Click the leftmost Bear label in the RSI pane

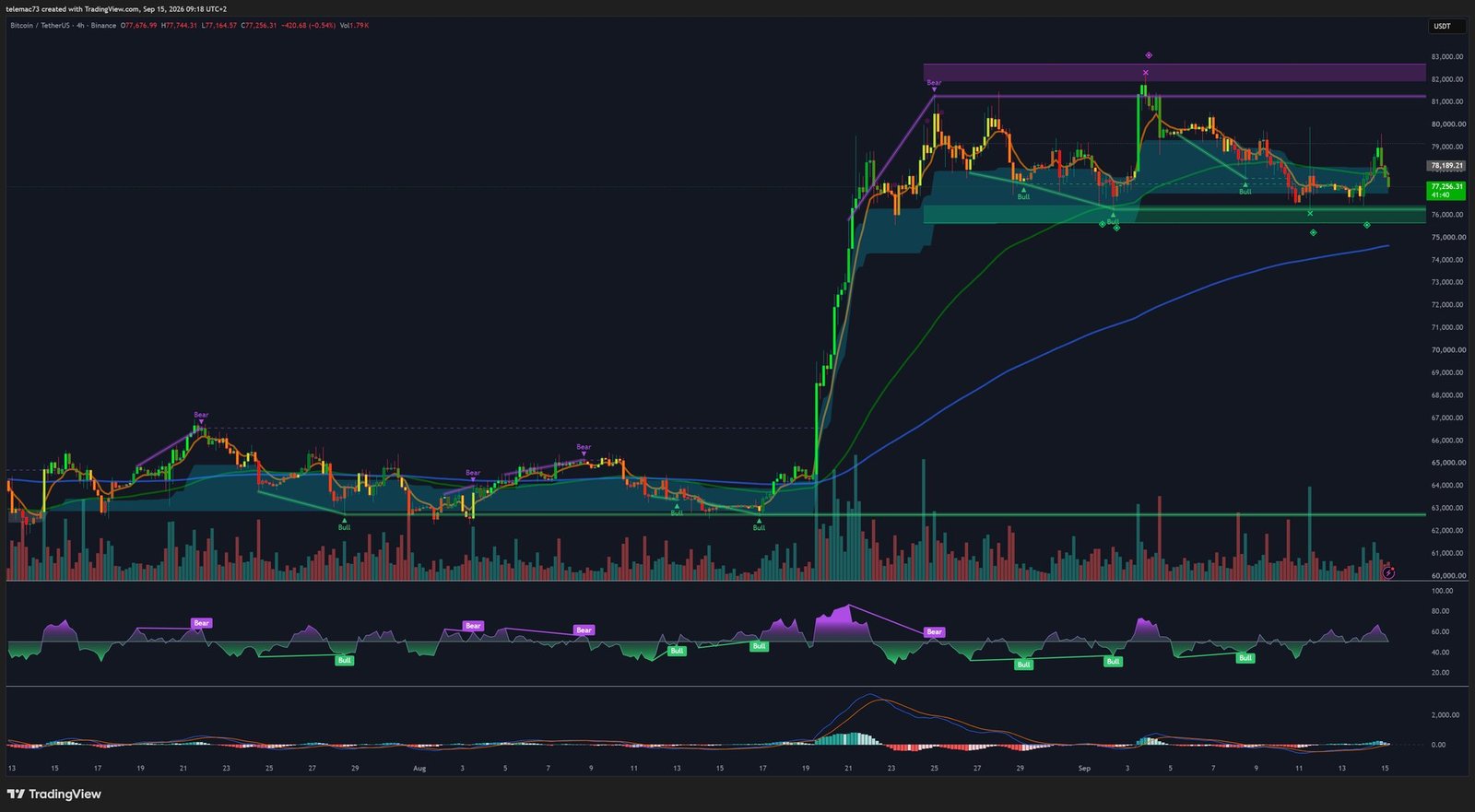coord(201,623)
